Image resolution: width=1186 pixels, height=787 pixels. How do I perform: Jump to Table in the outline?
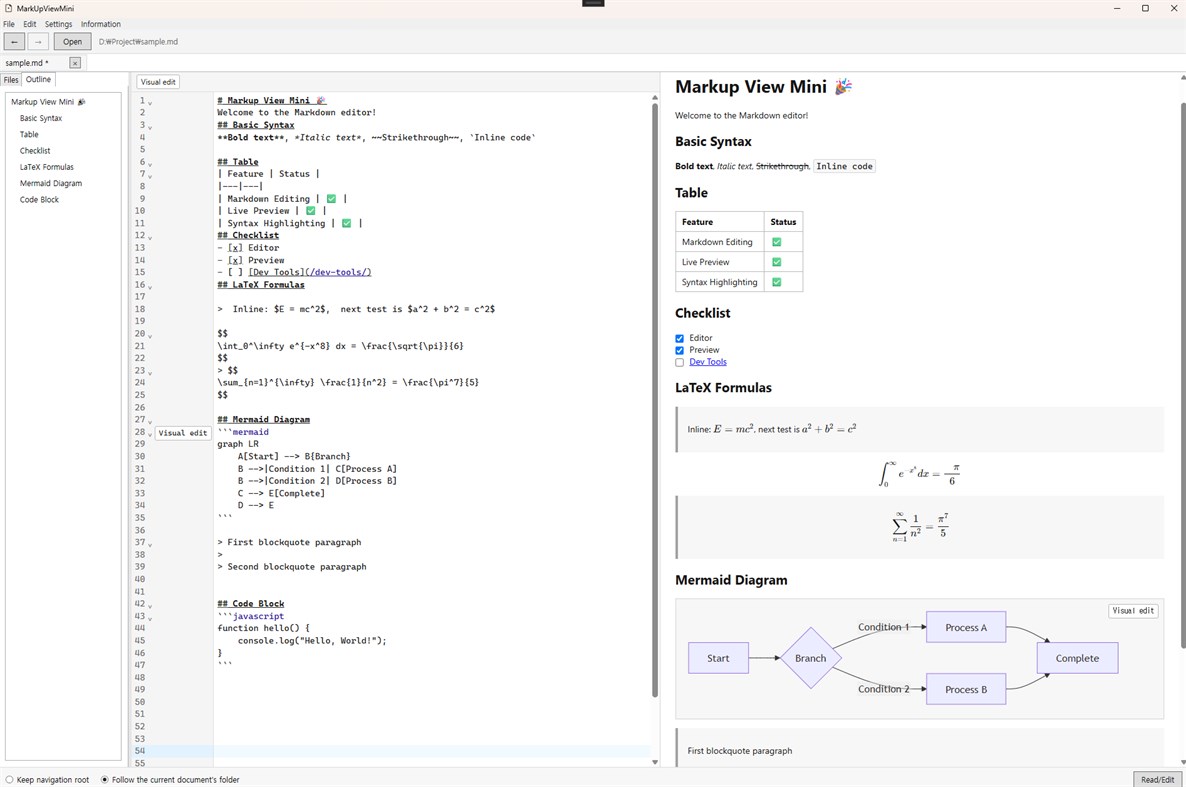pos(29,134)
